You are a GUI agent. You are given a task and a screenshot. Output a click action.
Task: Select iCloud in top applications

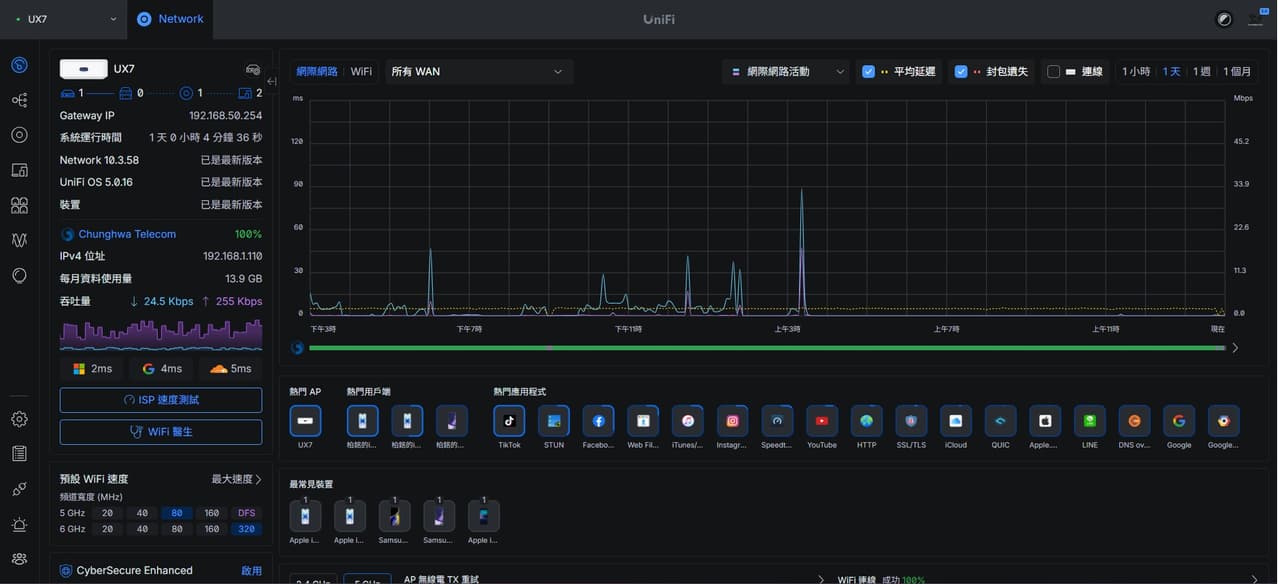(956, 421)
